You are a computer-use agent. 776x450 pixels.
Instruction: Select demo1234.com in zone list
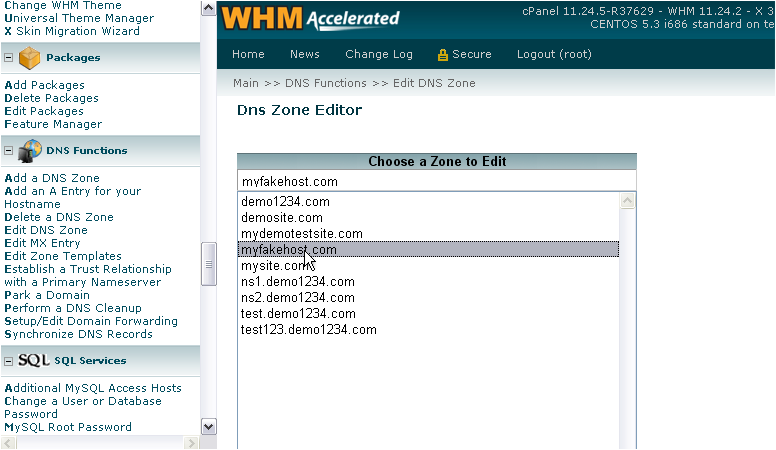point(428,201)
